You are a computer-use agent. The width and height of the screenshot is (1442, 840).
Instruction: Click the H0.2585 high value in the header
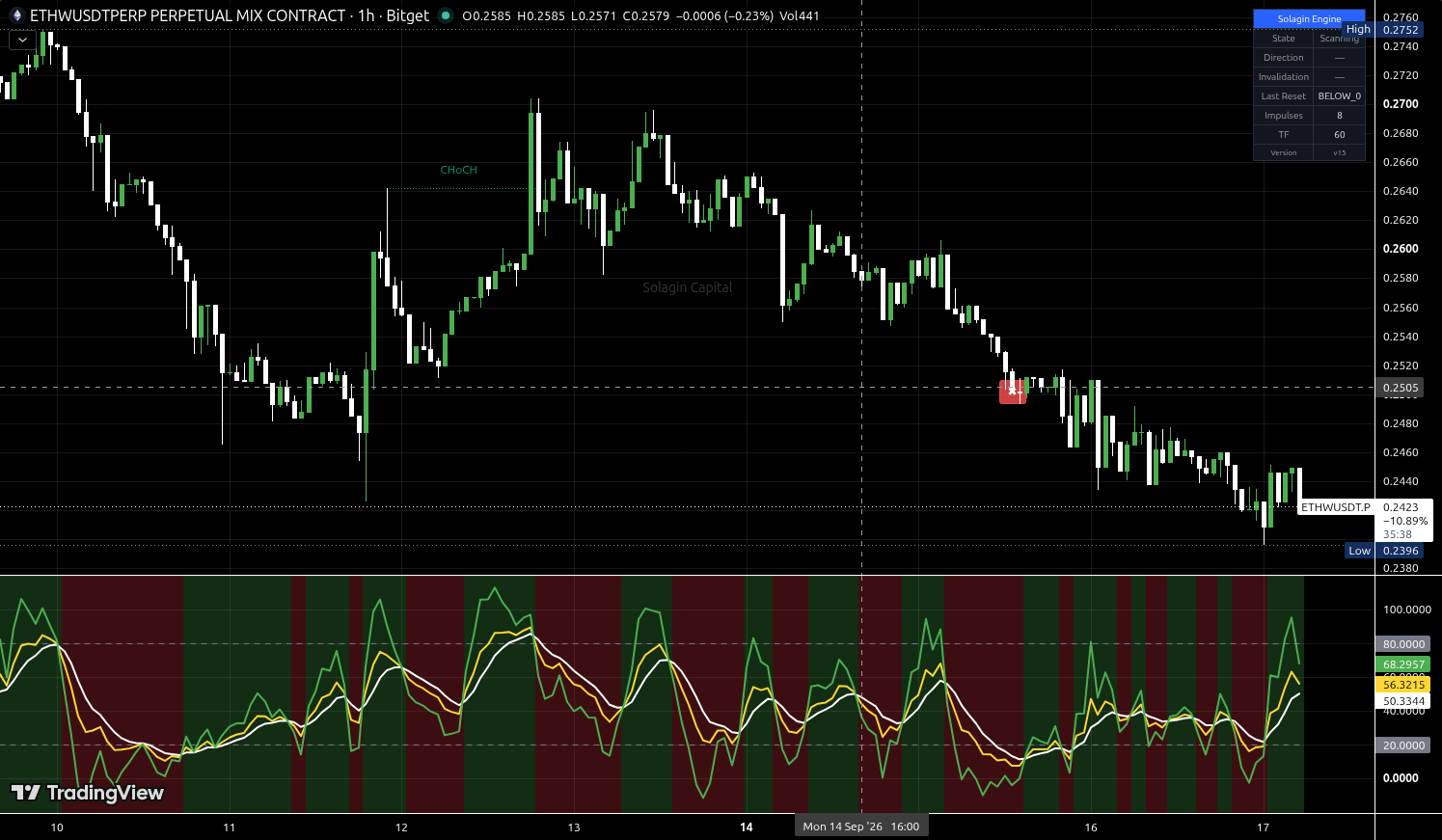click(x=541, y=15)
